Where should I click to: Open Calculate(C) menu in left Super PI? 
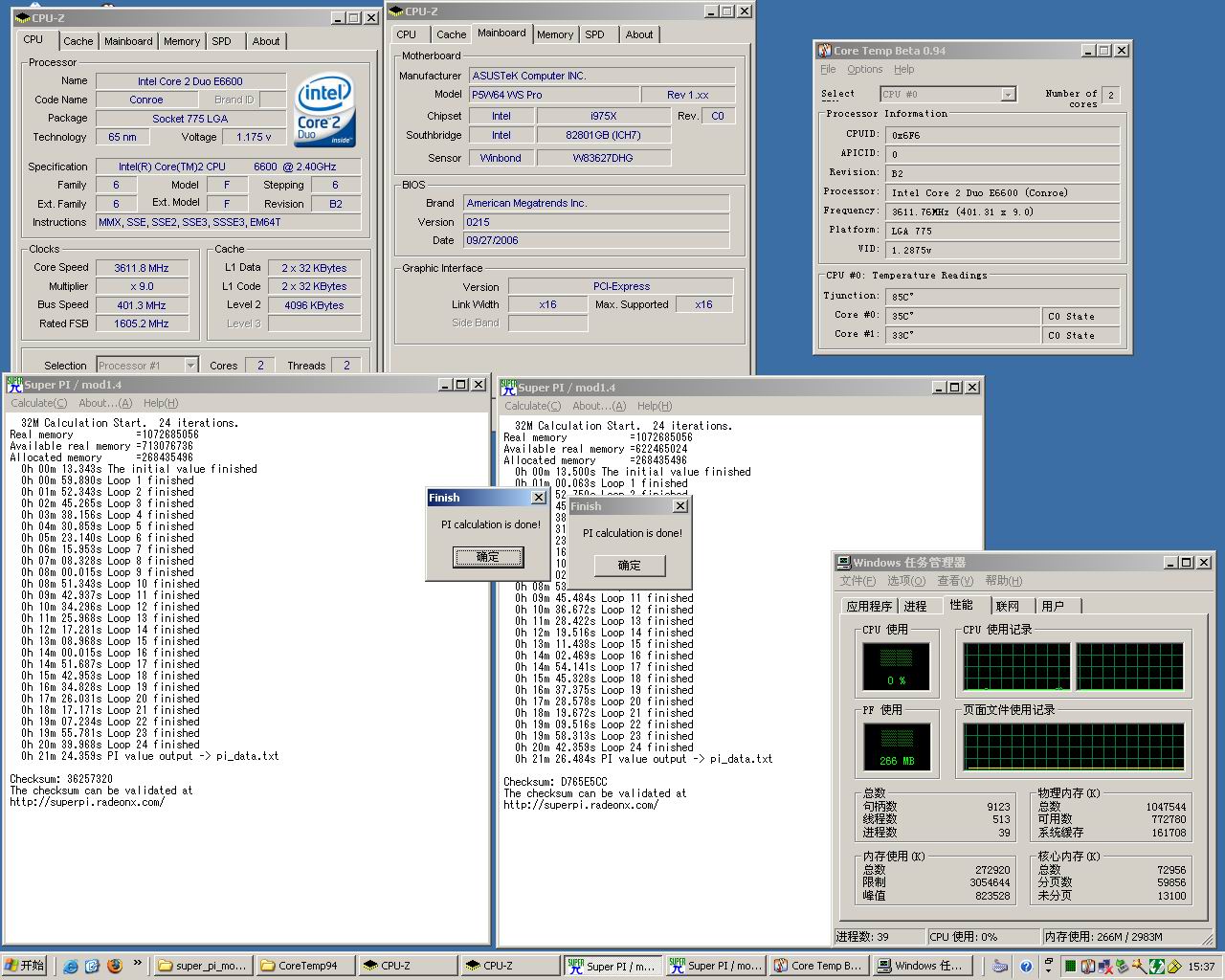[x=39, y=403]
